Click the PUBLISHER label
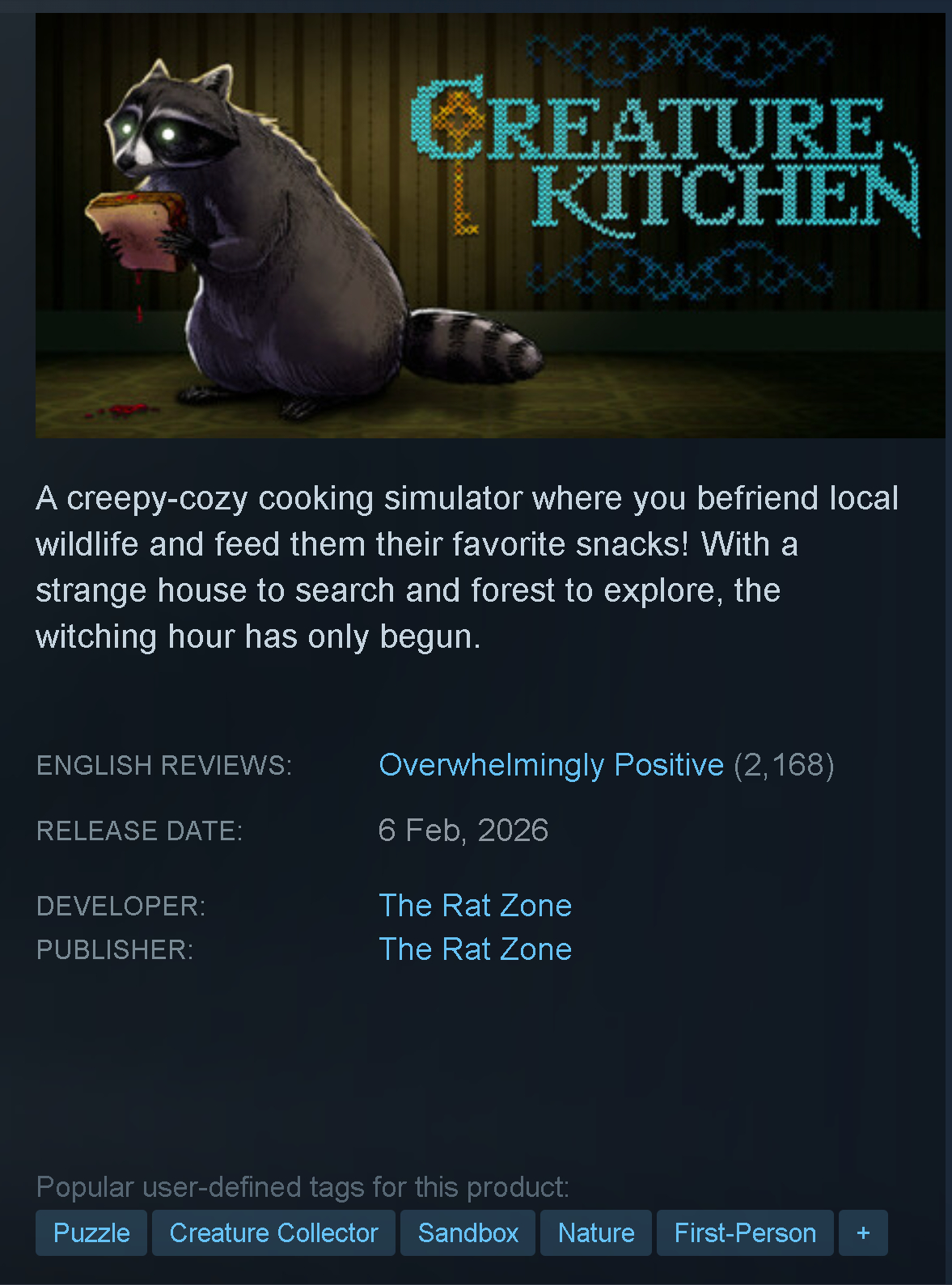Screen dimensions: 952x1285 coord(115,949)
